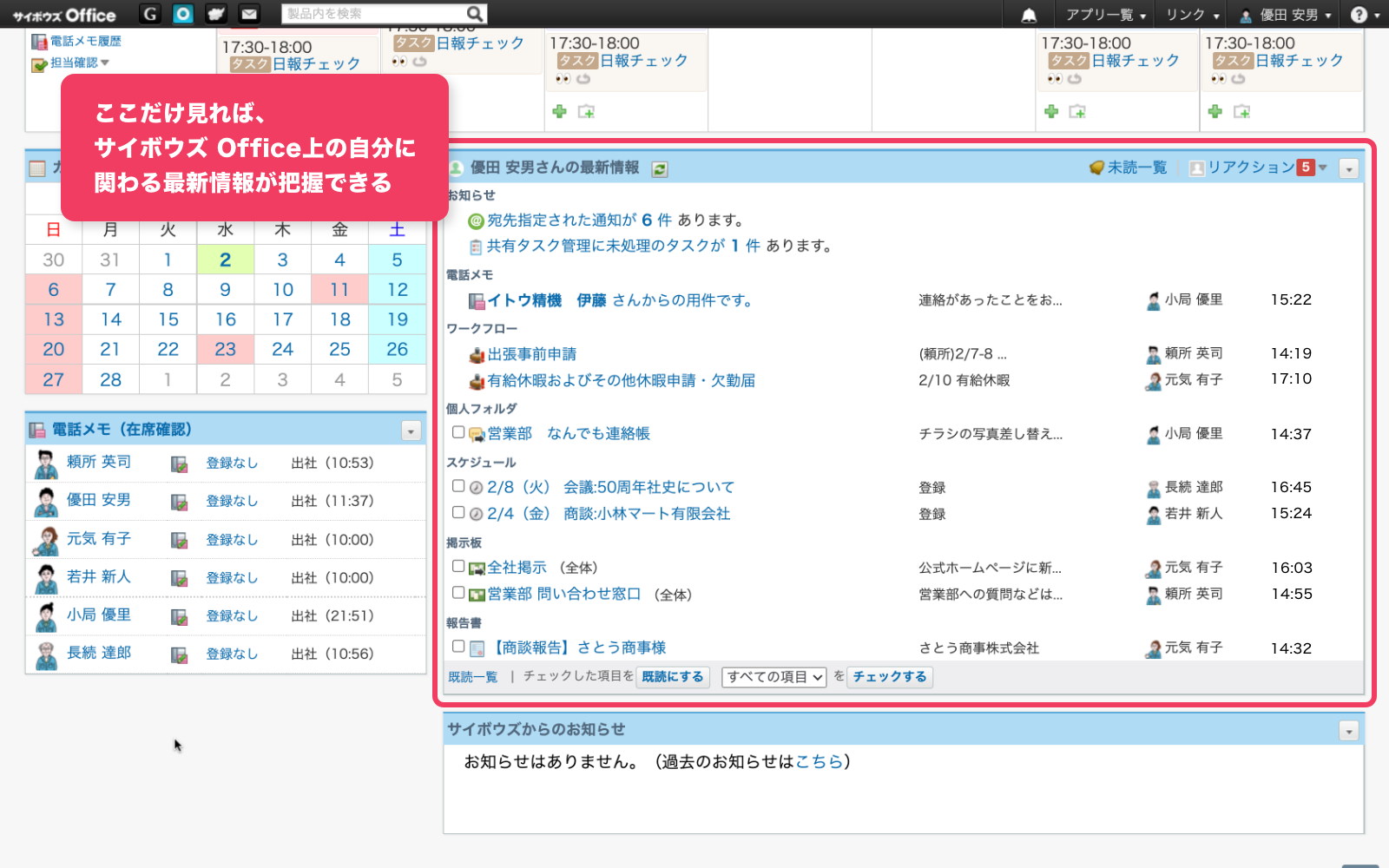Open the すべての項目 dropdown
This screenshot has height=868, width=1389.
(774, 677)
